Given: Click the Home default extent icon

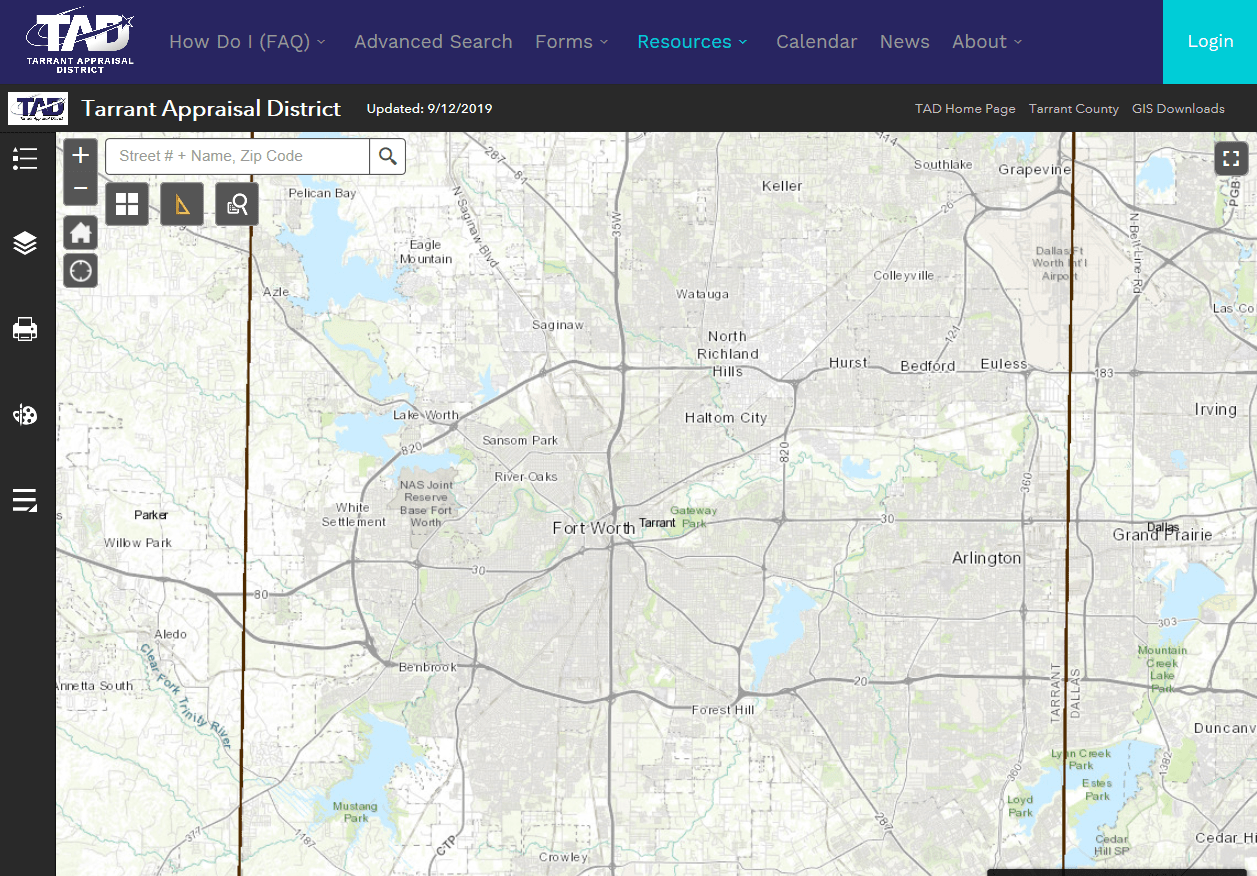Looking at the screenshot, I should point(80,232).
